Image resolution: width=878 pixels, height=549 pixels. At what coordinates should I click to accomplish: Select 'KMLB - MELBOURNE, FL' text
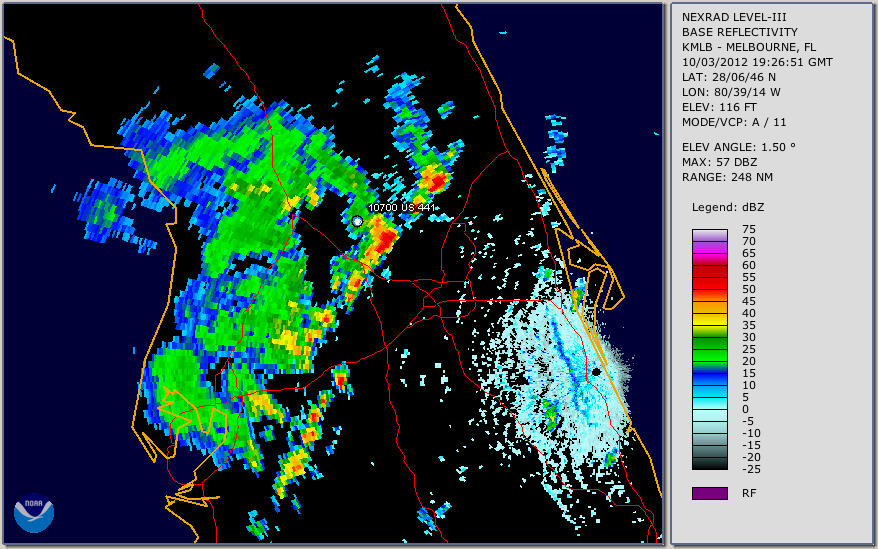(x=749, y=47)
